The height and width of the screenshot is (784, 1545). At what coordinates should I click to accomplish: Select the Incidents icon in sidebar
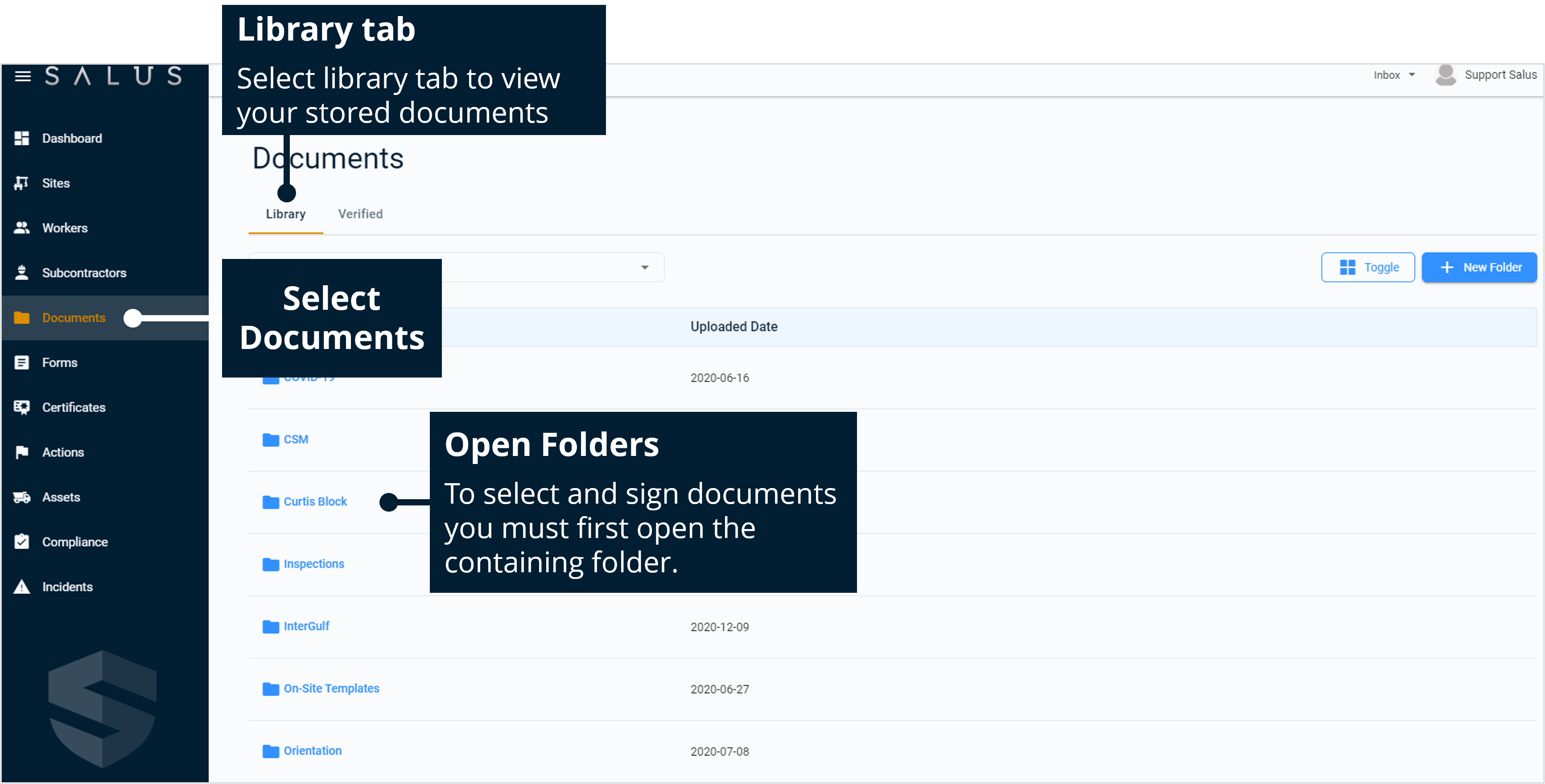[21, 586]
